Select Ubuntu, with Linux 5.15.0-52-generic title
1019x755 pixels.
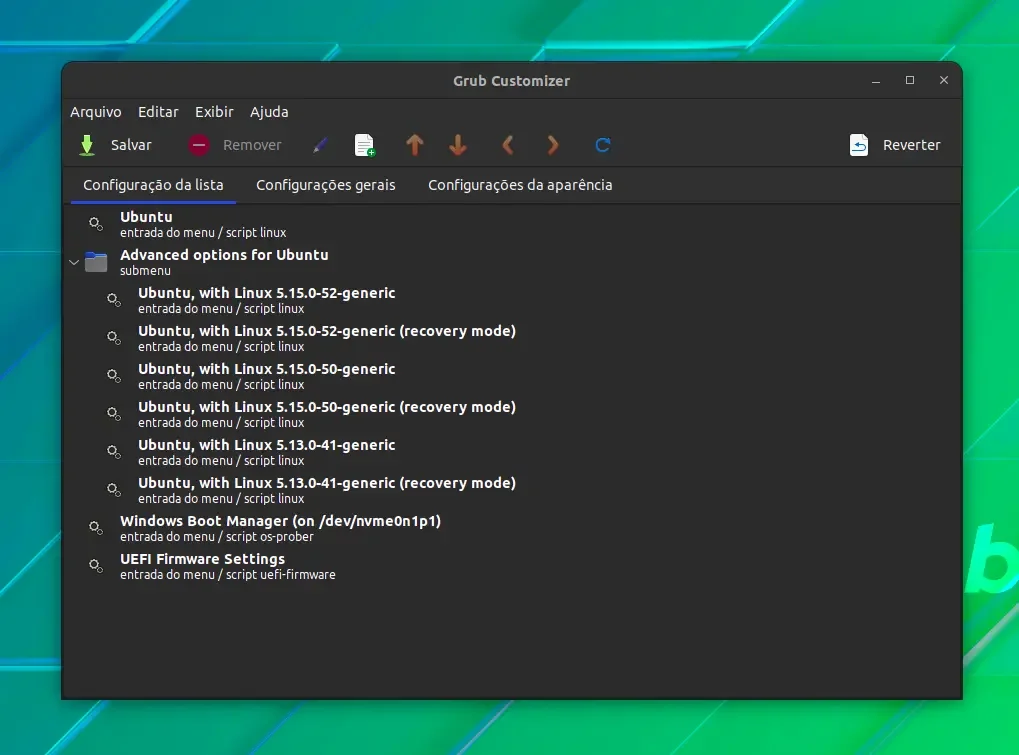point(266,293)
